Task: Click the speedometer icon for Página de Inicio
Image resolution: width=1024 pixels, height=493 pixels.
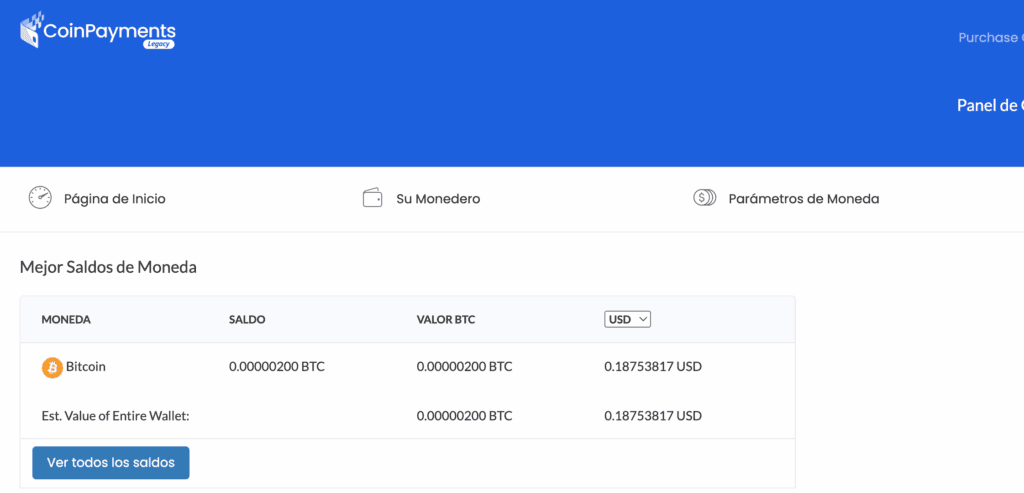Action: coord(40,198)
